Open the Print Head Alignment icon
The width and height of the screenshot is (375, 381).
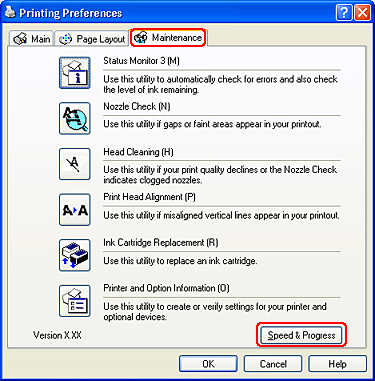[x=75, y=210]
